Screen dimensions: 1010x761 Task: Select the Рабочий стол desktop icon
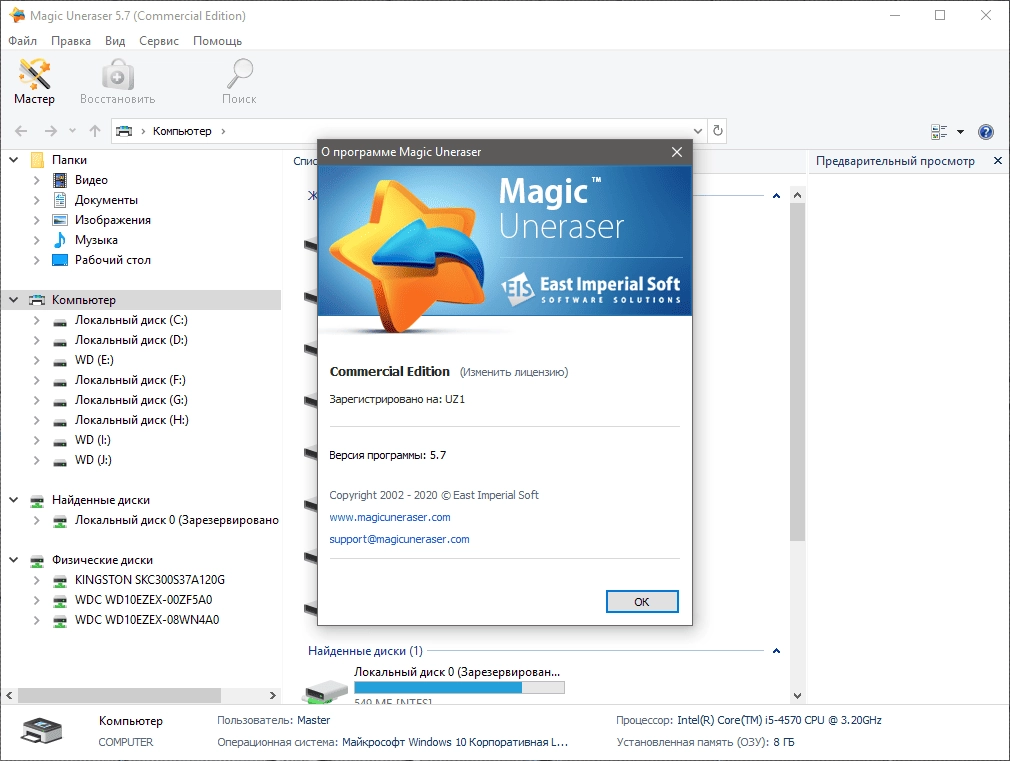coord(59,260)
